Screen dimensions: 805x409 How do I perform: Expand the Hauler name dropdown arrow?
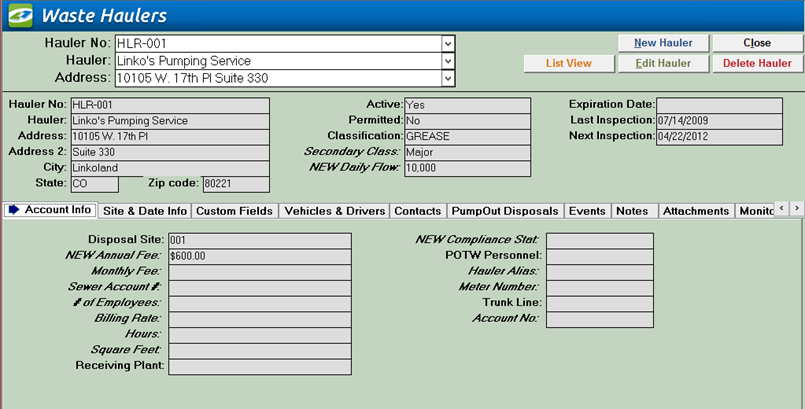(x=448, y=61)
